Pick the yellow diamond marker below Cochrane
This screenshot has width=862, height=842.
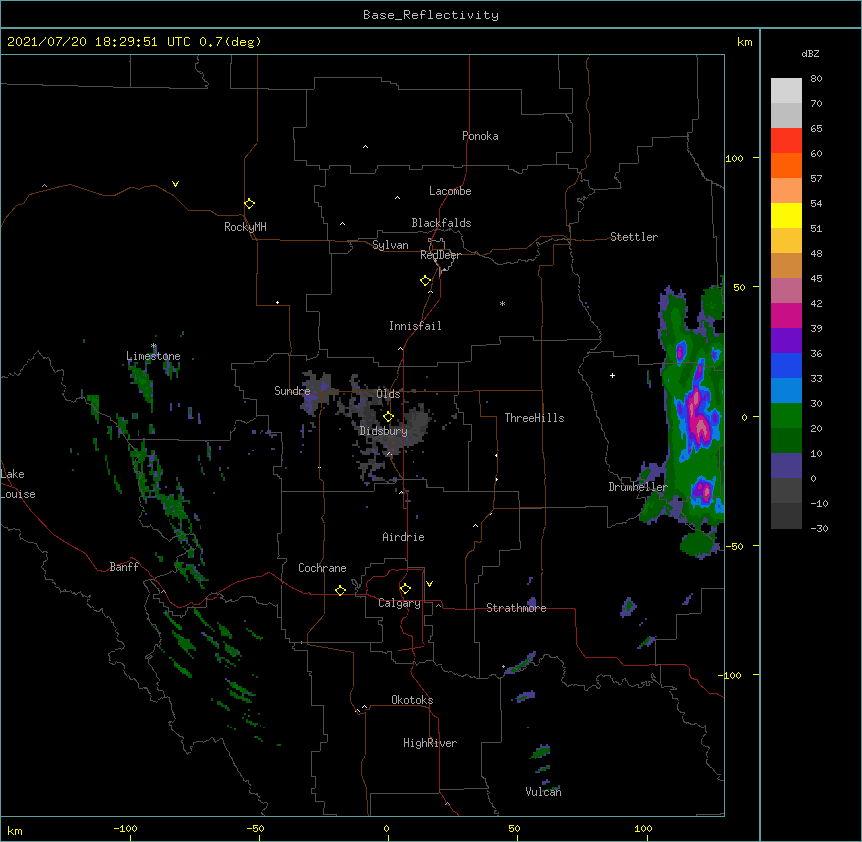point(340,590)
